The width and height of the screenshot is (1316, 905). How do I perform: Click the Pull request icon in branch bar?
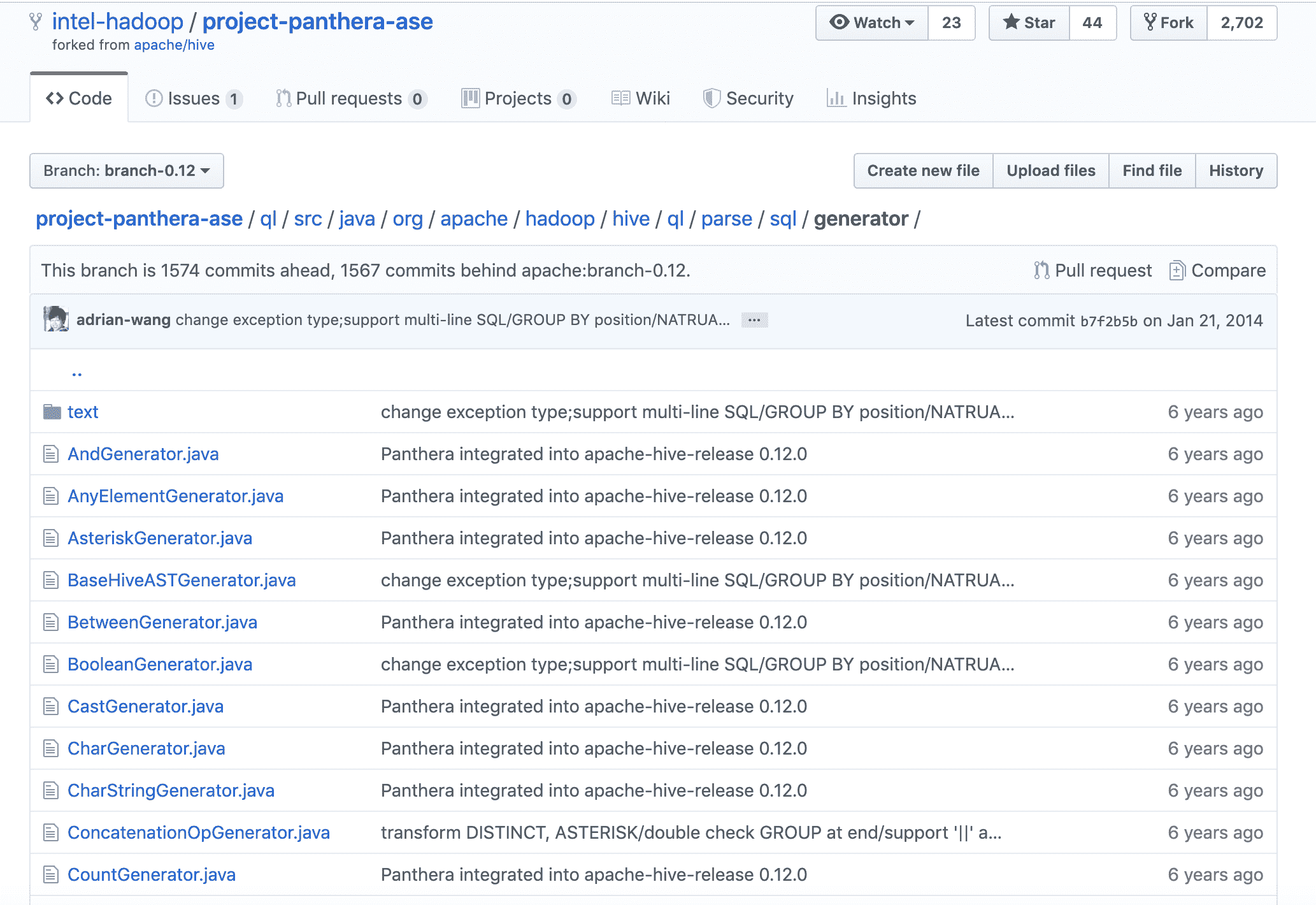pyautogui.click(x=1041, y=270)
